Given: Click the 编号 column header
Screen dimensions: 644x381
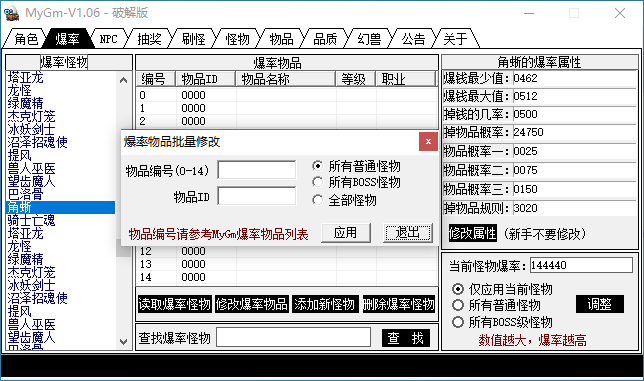Looking at the screenshot, I should coord(156,79).
